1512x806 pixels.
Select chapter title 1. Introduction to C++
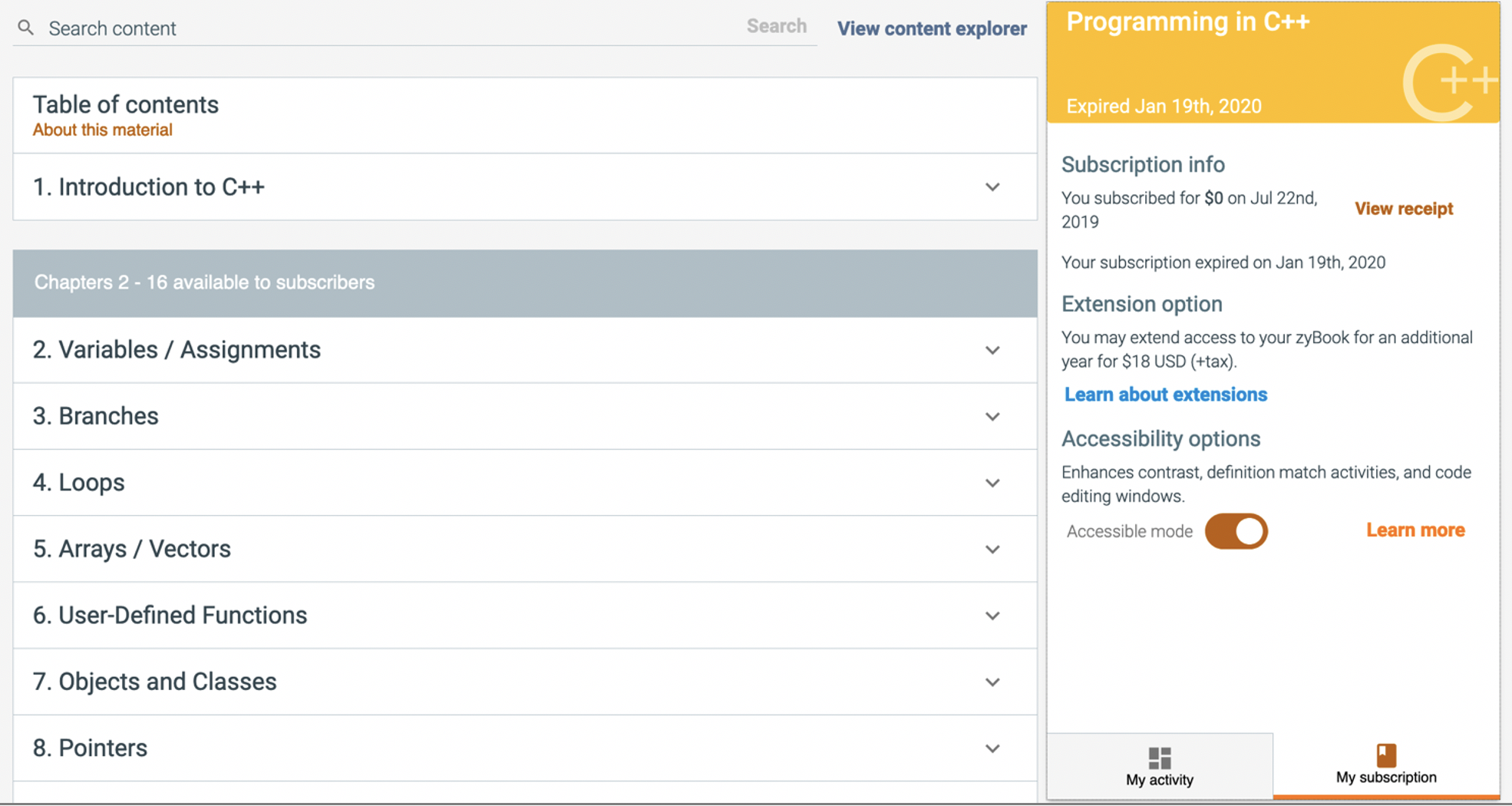(x=149, y=187)
